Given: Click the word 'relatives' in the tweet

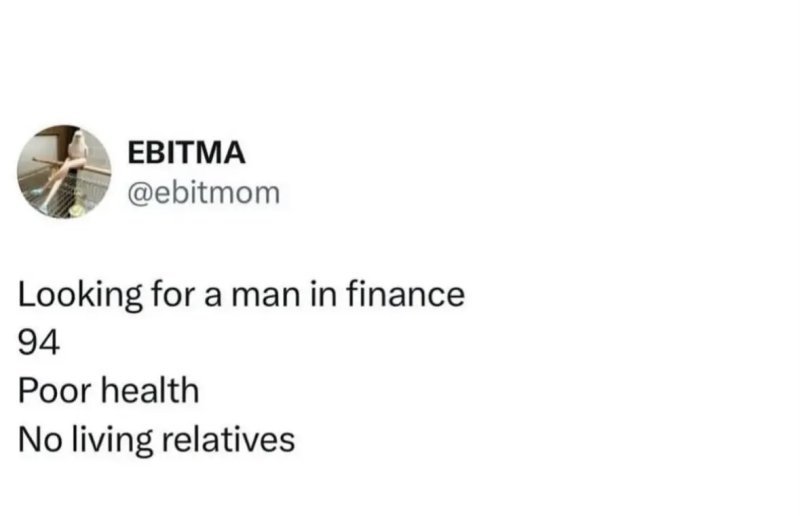Looking at the screenshot, I should [x=228, y=439].
